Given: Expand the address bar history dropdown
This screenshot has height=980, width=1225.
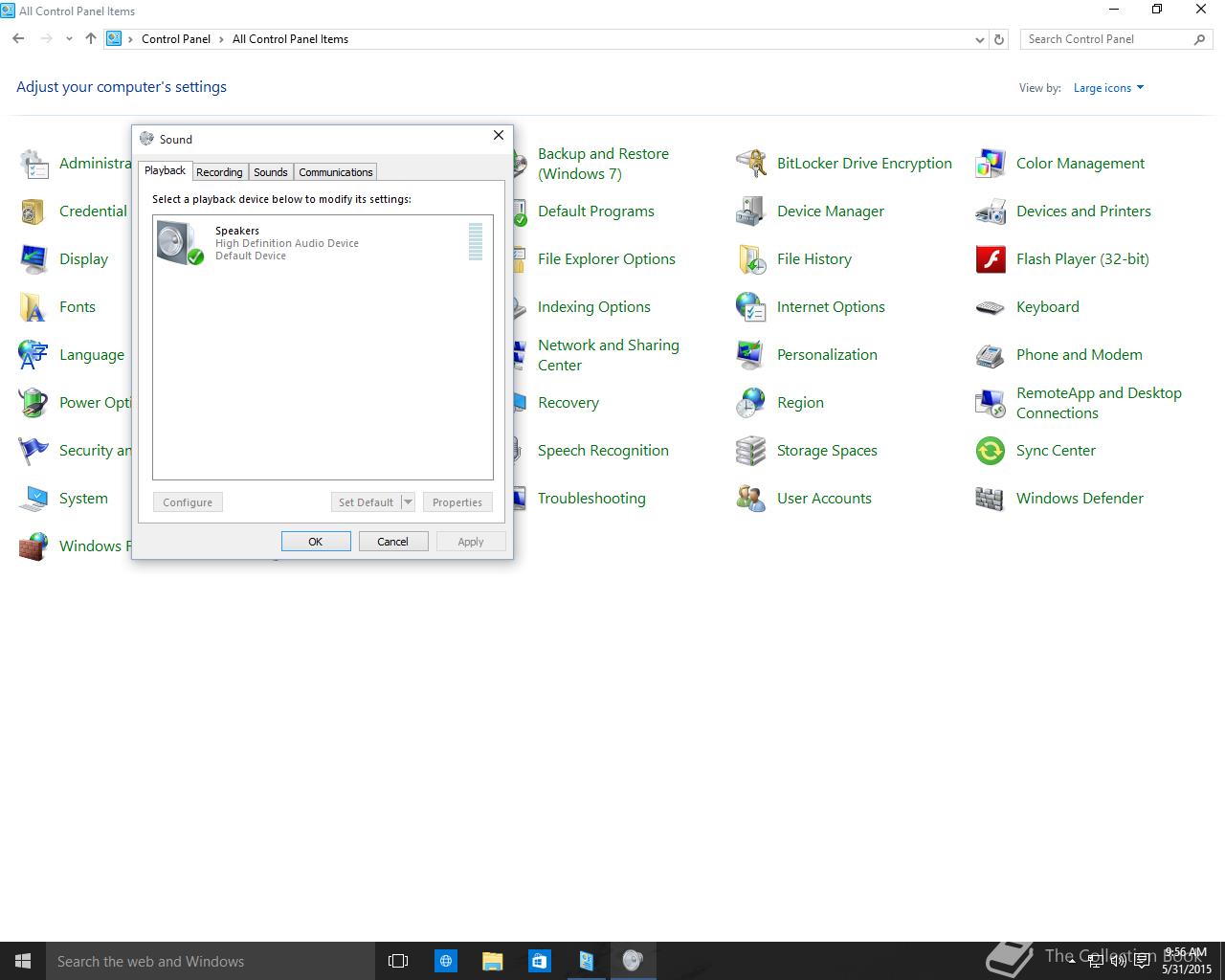Looking at the screenshot, I should [979, 39].
